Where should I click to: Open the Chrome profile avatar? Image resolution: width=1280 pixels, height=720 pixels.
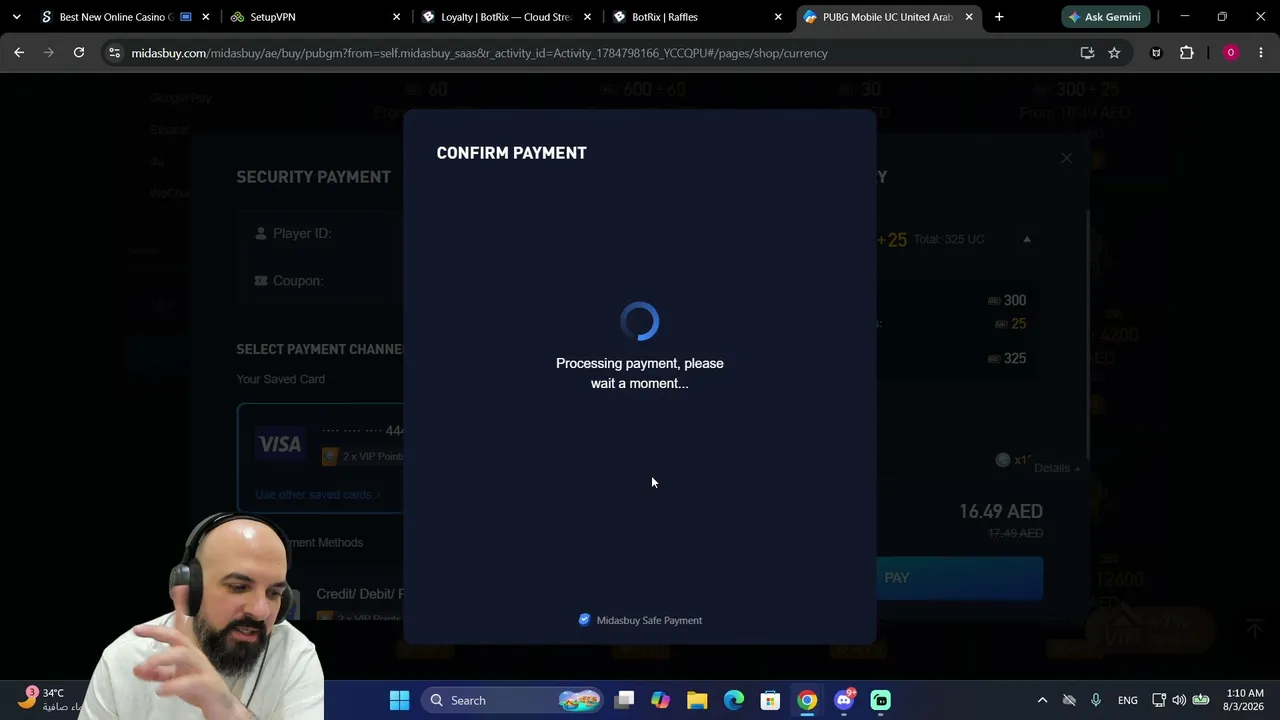point(1231,53)
